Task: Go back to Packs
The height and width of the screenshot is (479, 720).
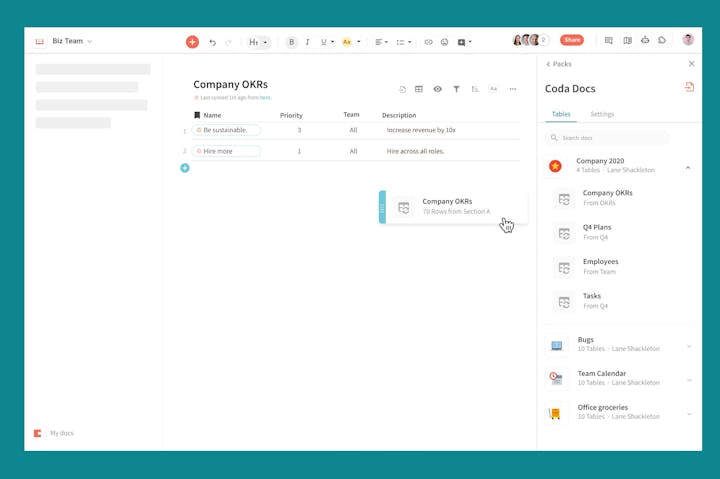Action: (559, 64)
